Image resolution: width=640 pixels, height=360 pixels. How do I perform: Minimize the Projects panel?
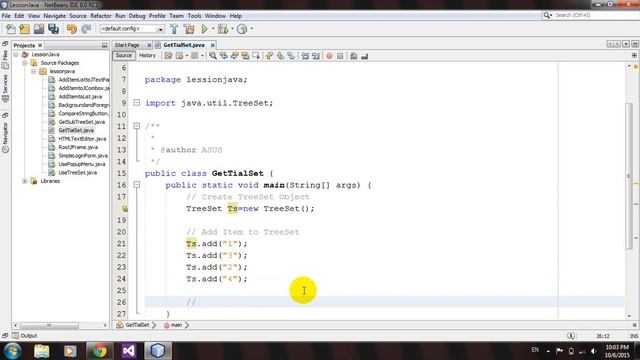click(104, 45)
